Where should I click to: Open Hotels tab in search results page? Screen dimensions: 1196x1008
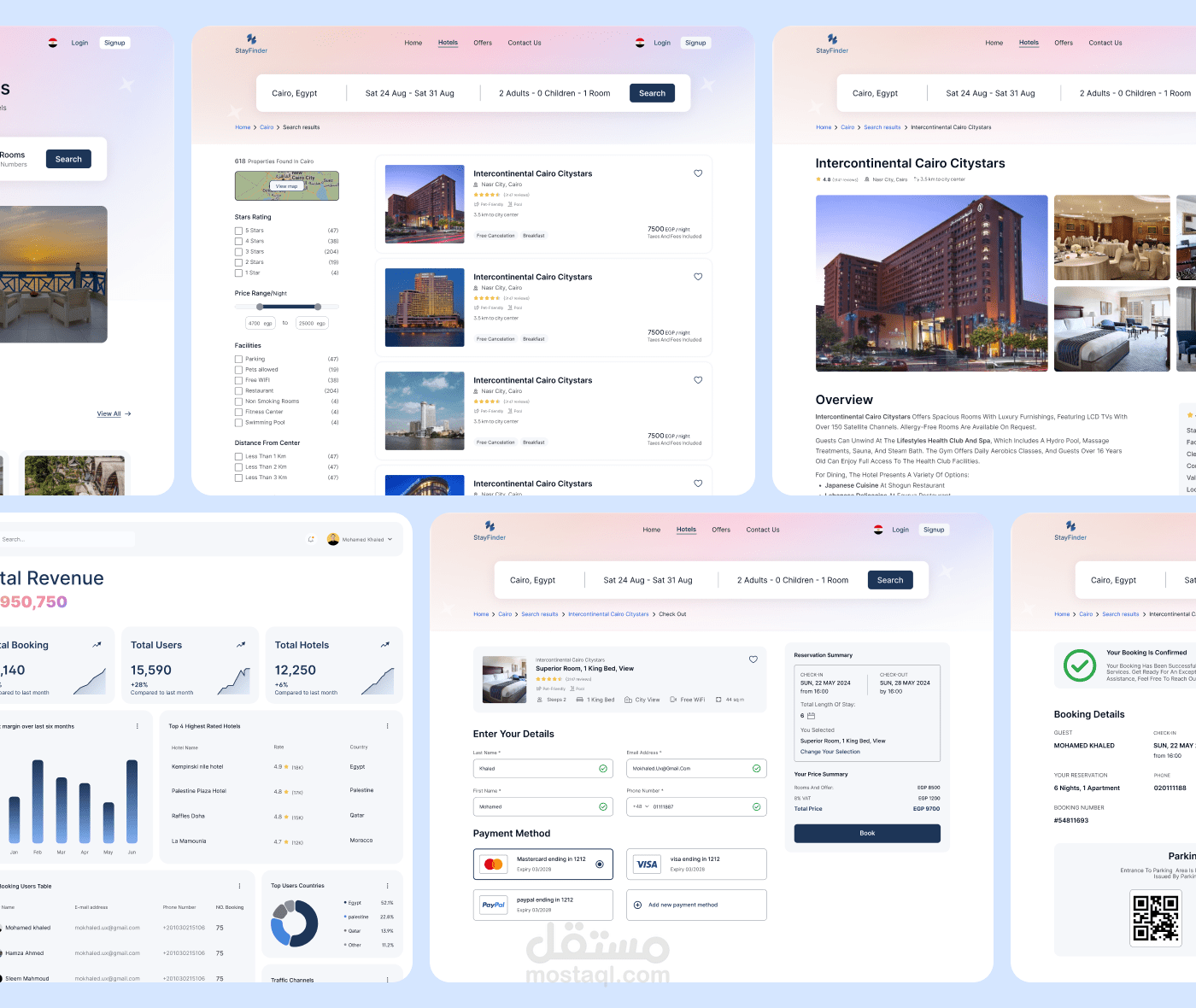448,43
